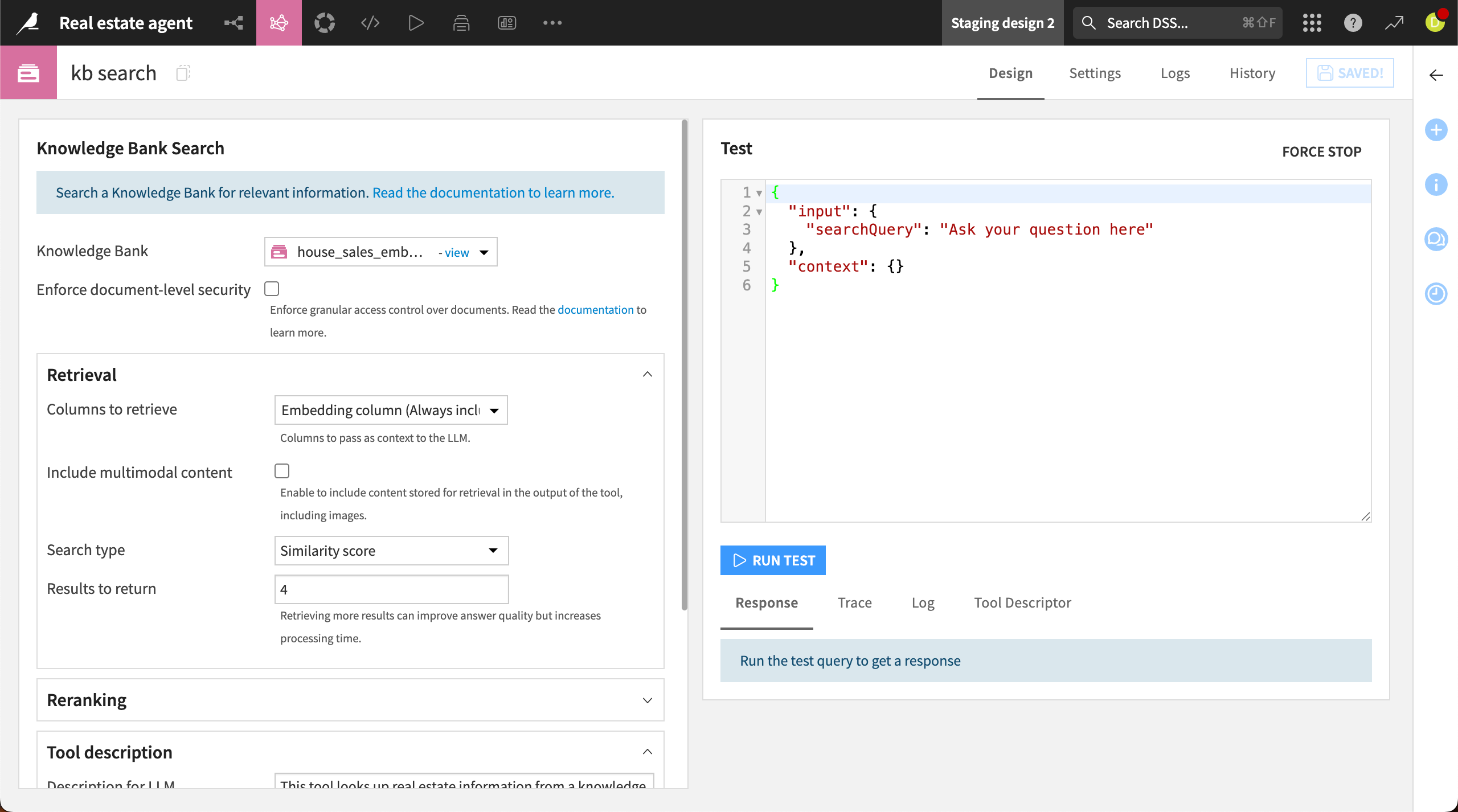The width and height of the screenshot is (1458, 812).
Task: Open the Flow navigation icon
Action: click(234, 23)
